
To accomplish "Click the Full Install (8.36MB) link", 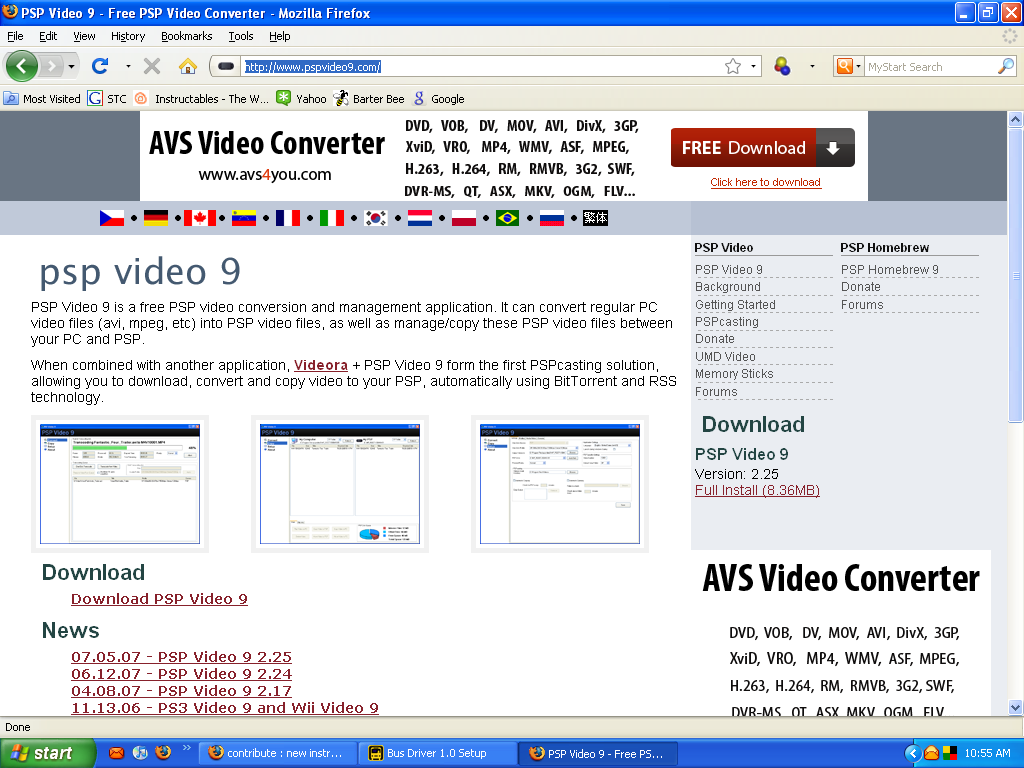I will [x=757, y=490].
